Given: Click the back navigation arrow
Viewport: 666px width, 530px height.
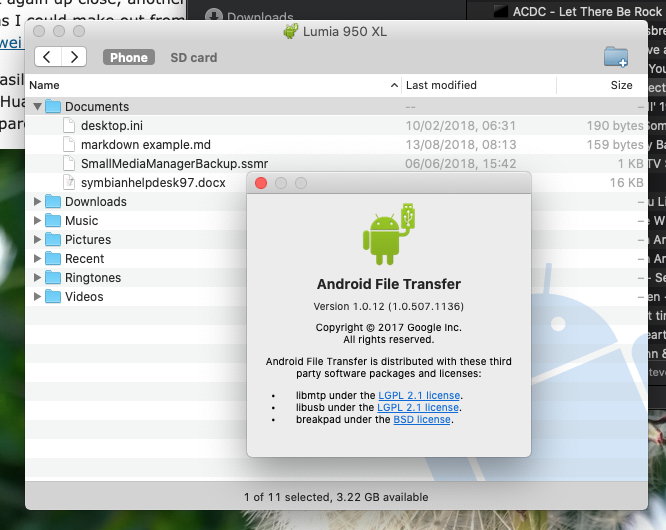Looking at the screenshot, I should click(x=48, y=57).
